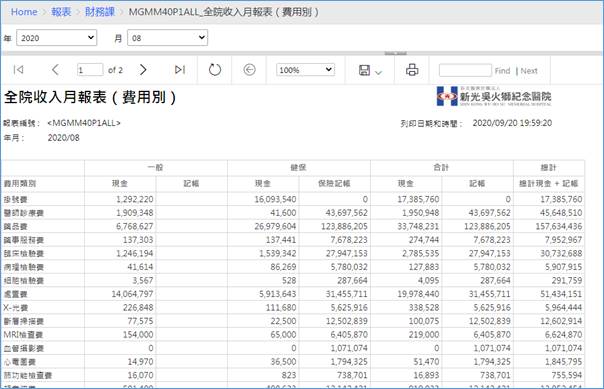Select cell value 226,848
This screenshot has width=604, height=389.
(x=138, y=308)
